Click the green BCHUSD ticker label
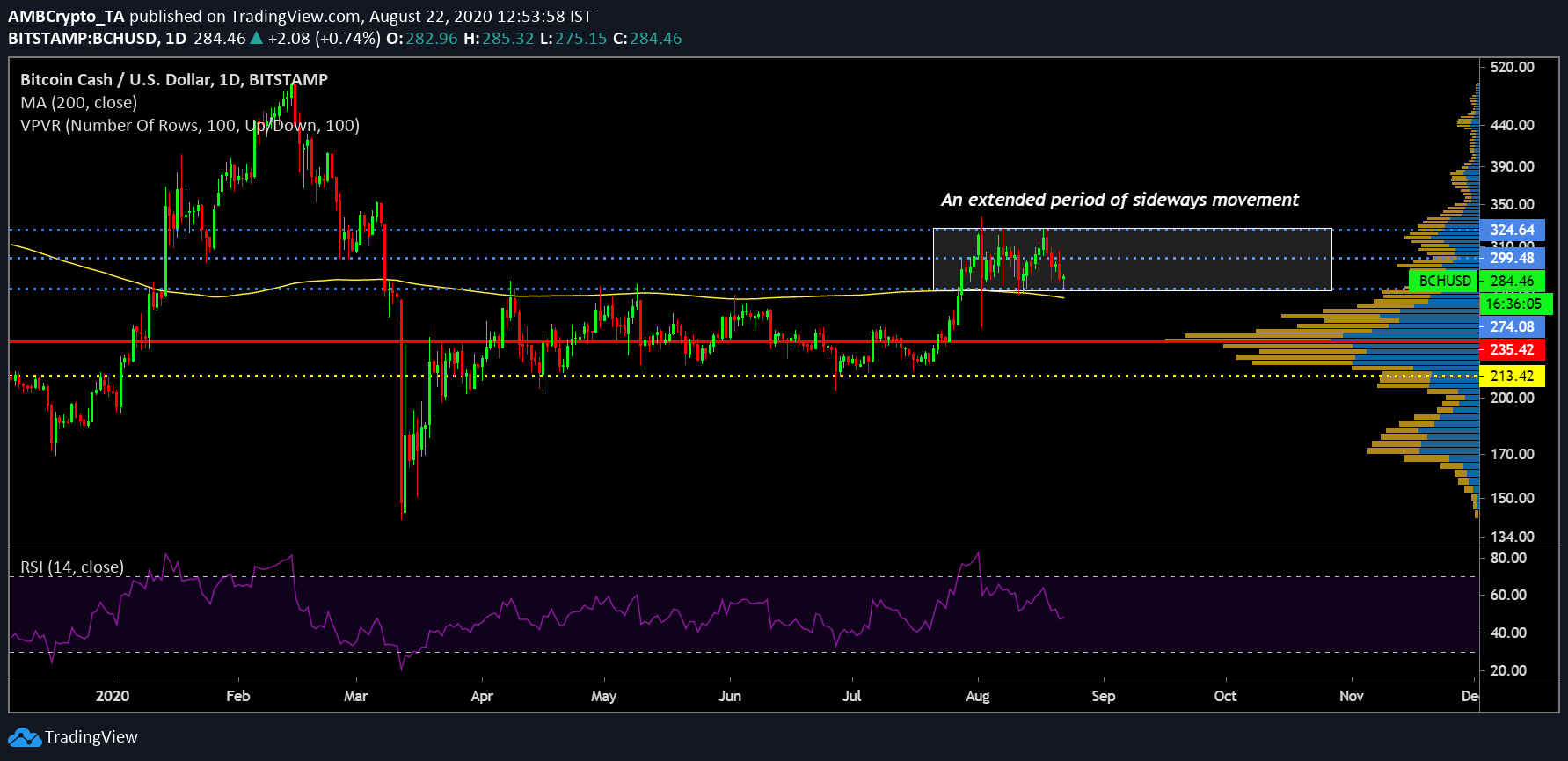The height and width of the screenshot is (761, 1568). pos(1445,281)
